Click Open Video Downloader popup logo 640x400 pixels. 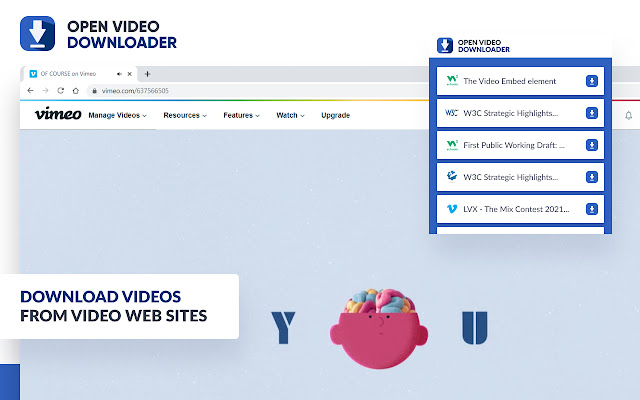tap(445, 45)
